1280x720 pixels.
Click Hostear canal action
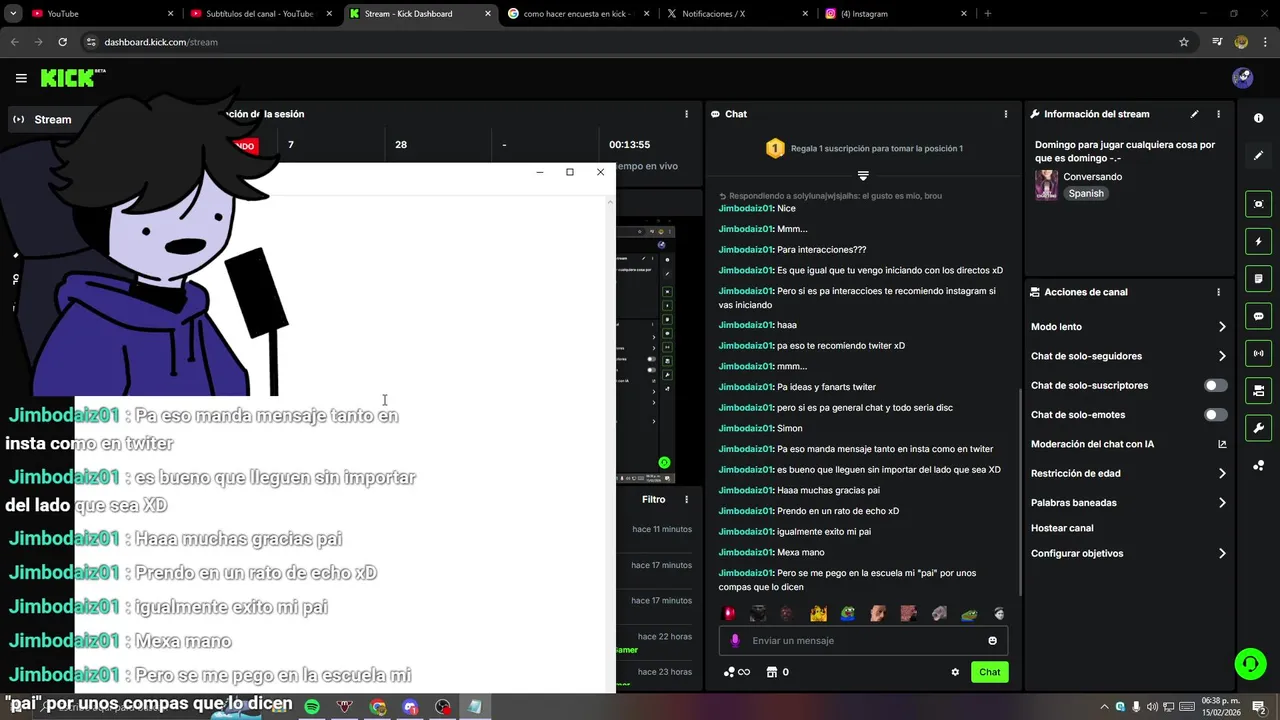coord(1062,528)
